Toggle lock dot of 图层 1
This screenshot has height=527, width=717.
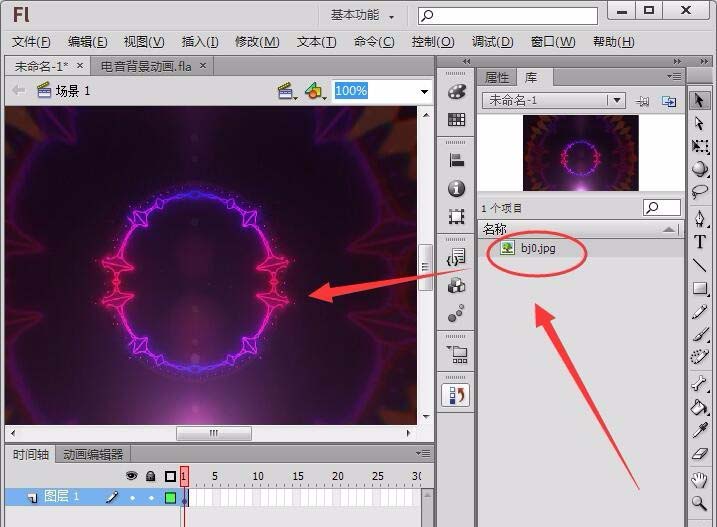click(151, 498)
